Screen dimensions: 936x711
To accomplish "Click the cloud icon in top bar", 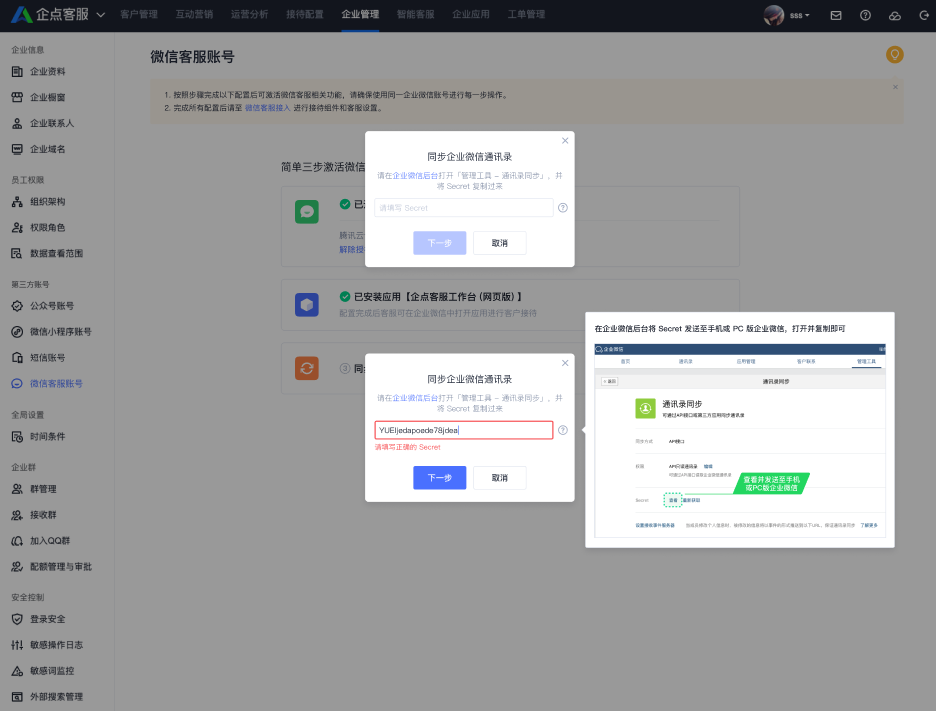I will click(894, 16).
